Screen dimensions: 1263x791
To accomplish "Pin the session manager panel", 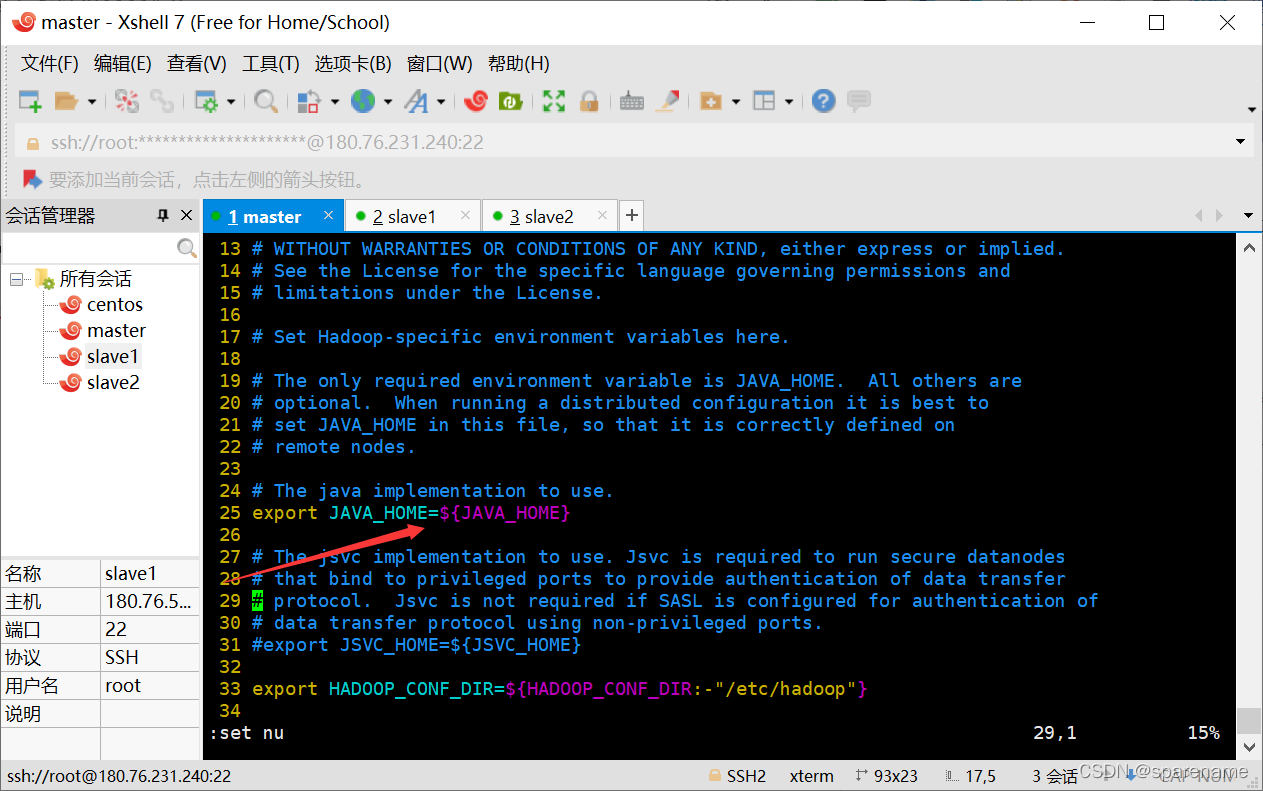I will [x=163, y=216].
